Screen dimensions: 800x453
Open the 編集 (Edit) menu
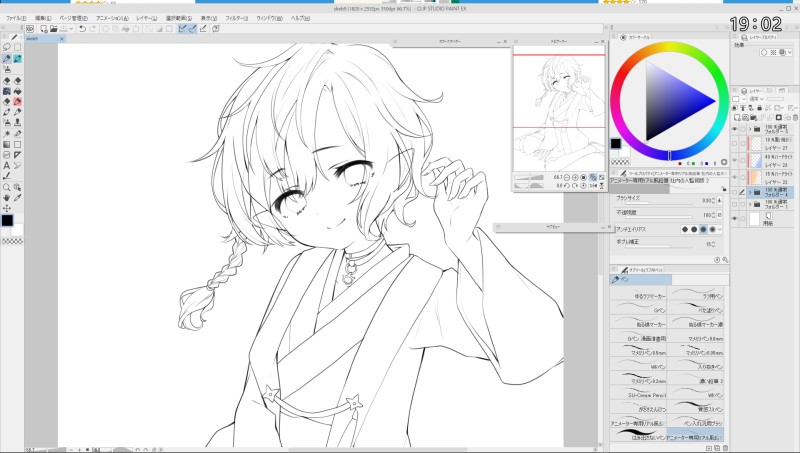[42, 18]
